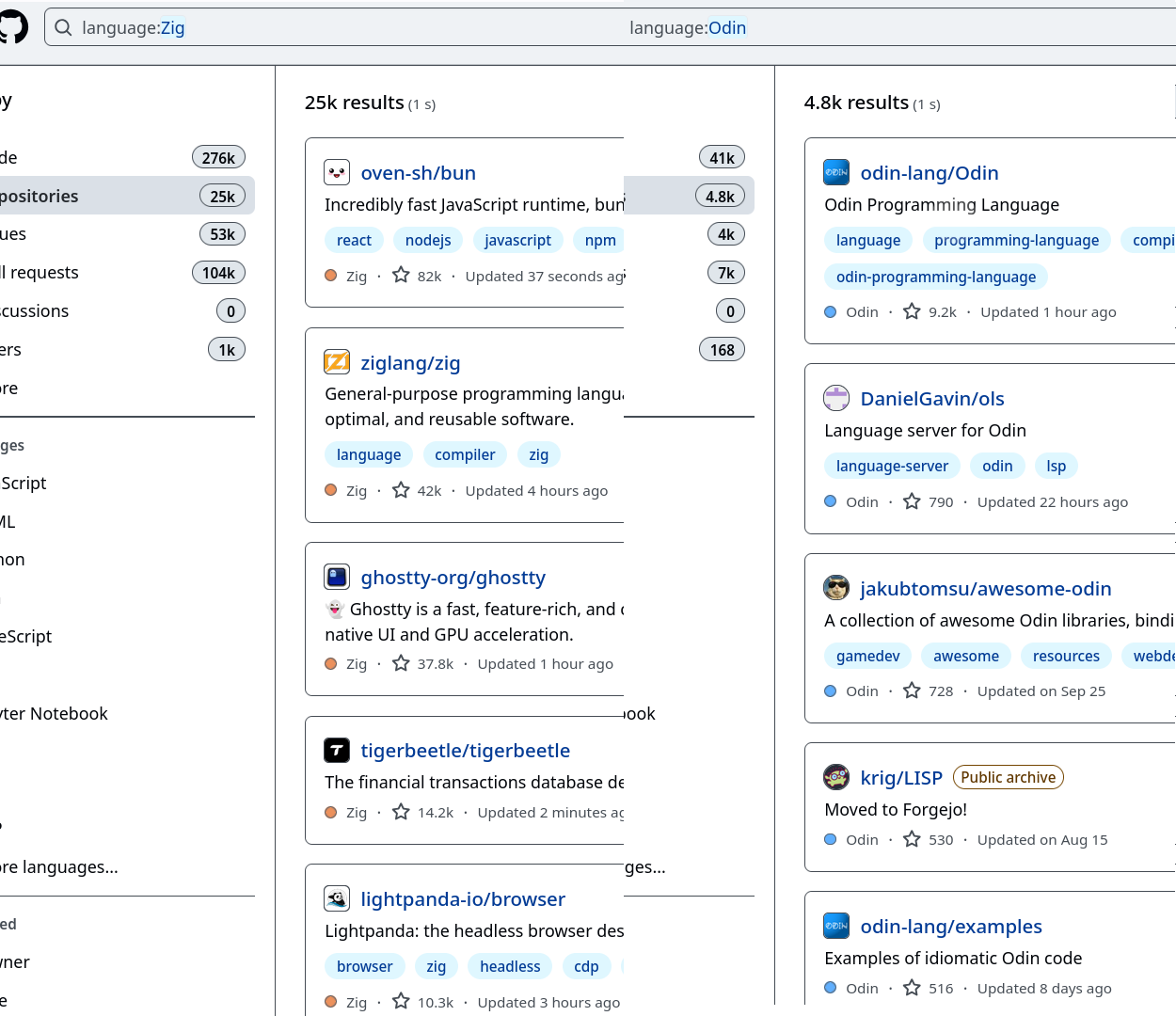Click the star icon for krig/LISP
This screenshot has height=1016, width=1176.
912,838
